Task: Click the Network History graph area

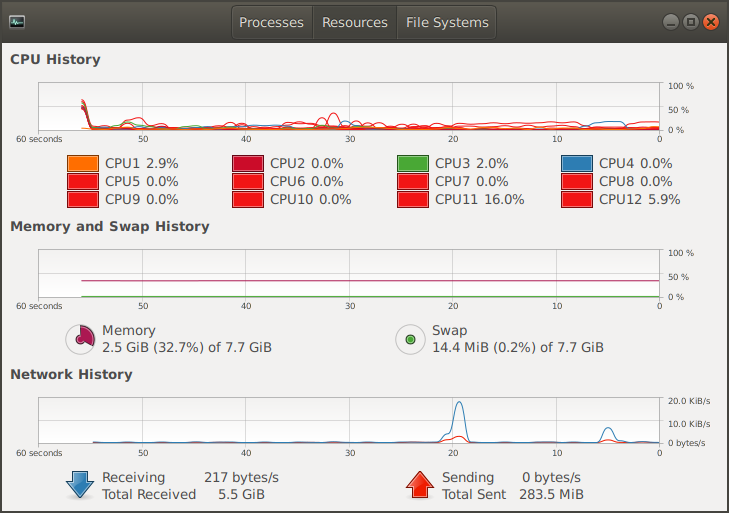Action: pos(349,421)
